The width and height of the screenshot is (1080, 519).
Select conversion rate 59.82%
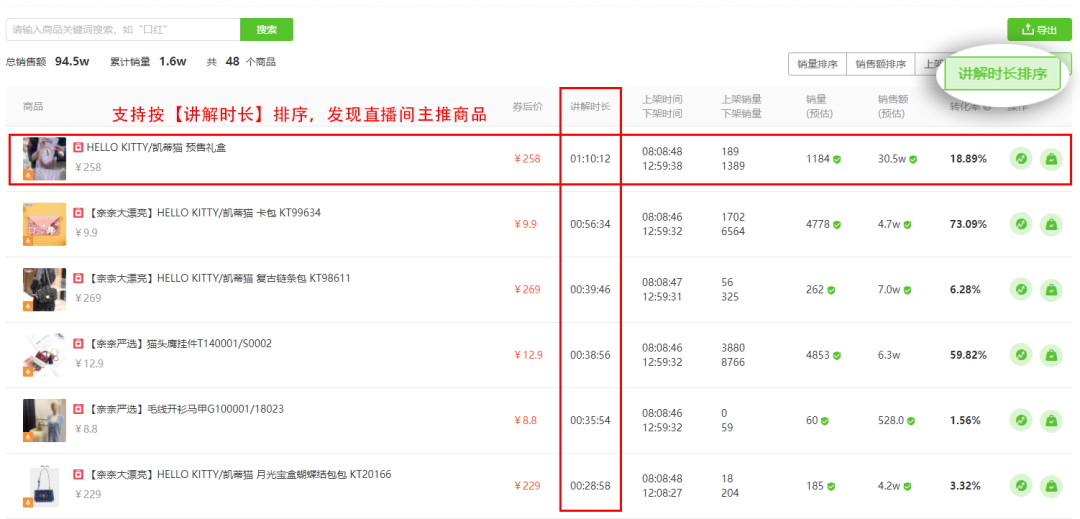[968, 355]
